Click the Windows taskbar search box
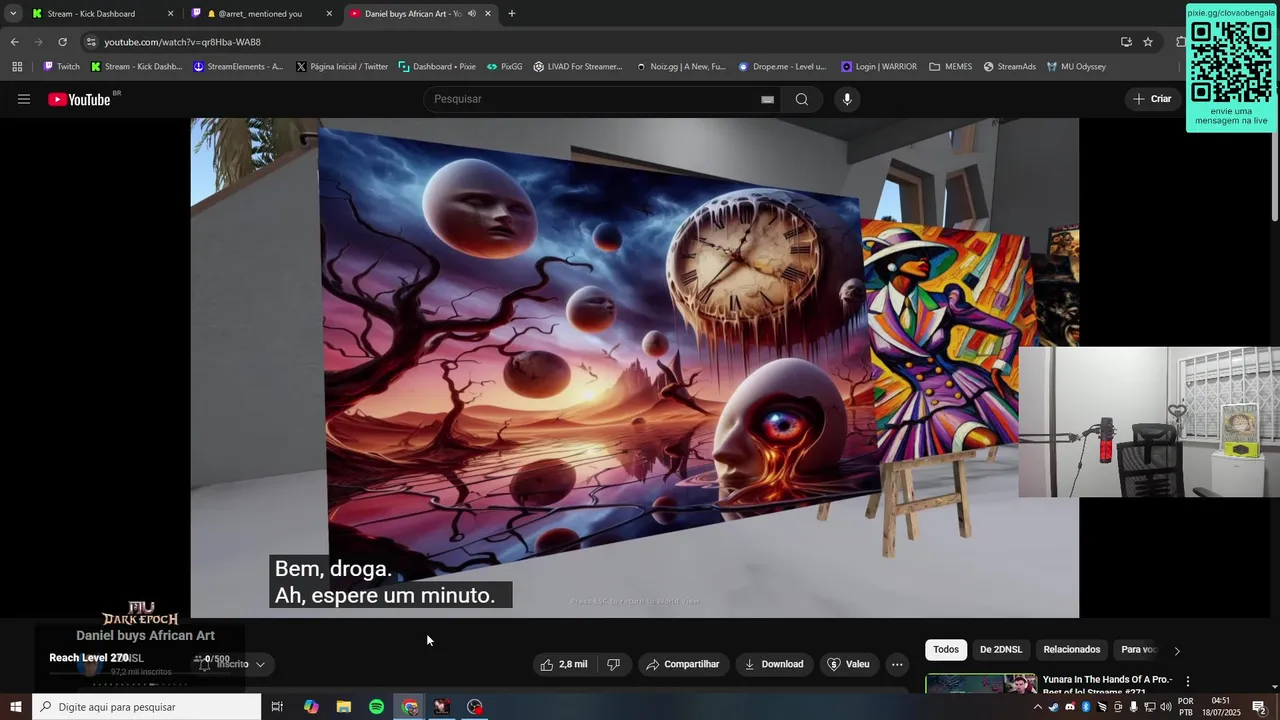Image resolution: width=1280 pixels, height=720 pixels. pyautogui.click(x=146, y=707)
